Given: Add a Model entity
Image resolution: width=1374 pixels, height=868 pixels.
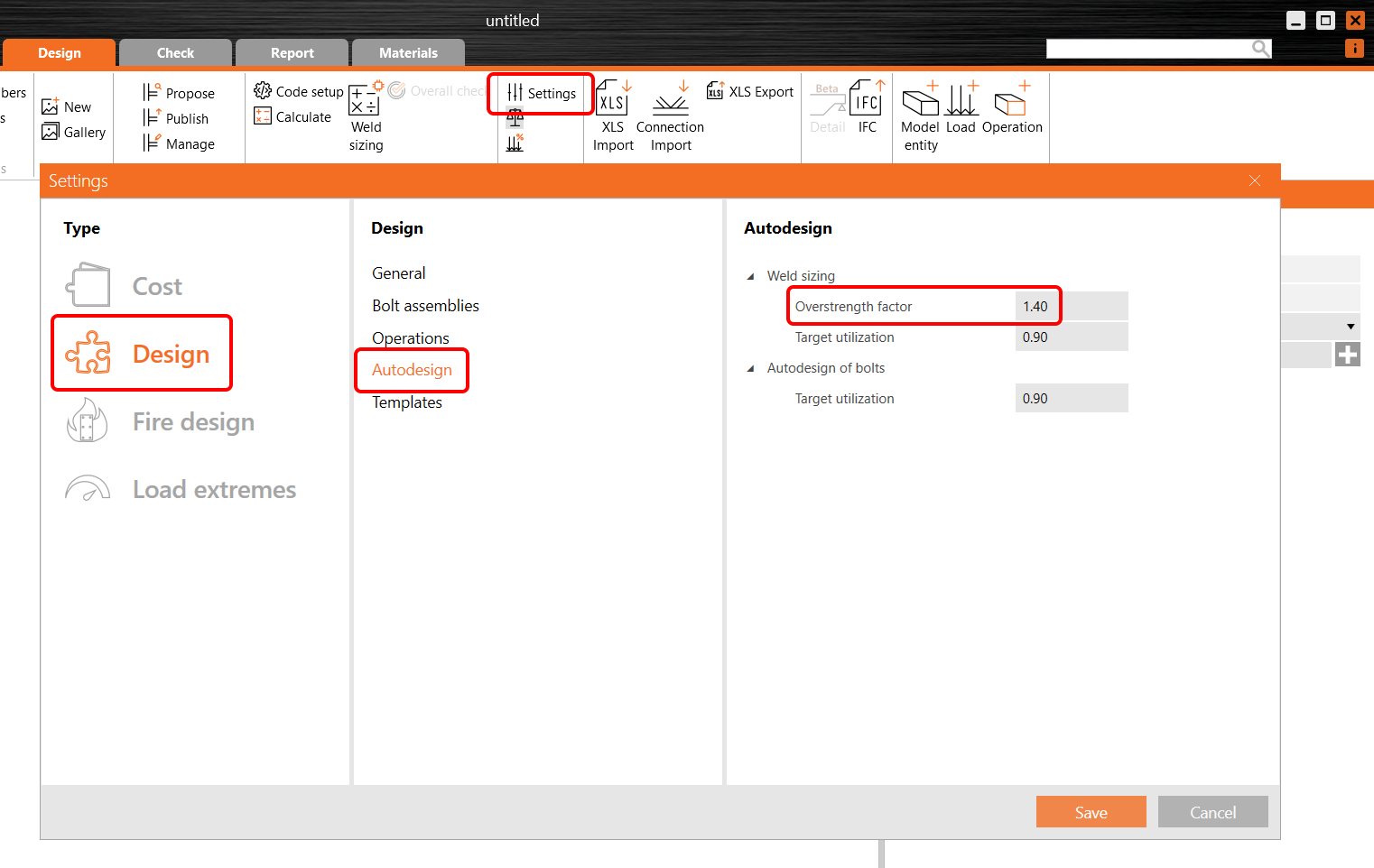Looking at the screenshot, I should (920, 101).
